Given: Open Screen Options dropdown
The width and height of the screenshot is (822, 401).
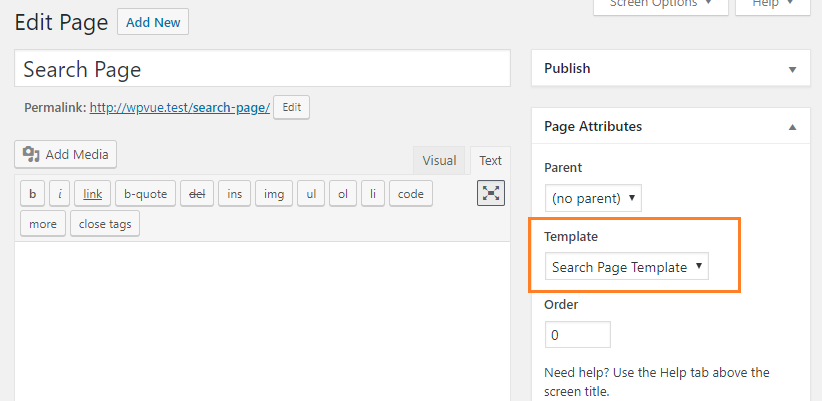Looking at the screenshot, I should pos(661,4).
